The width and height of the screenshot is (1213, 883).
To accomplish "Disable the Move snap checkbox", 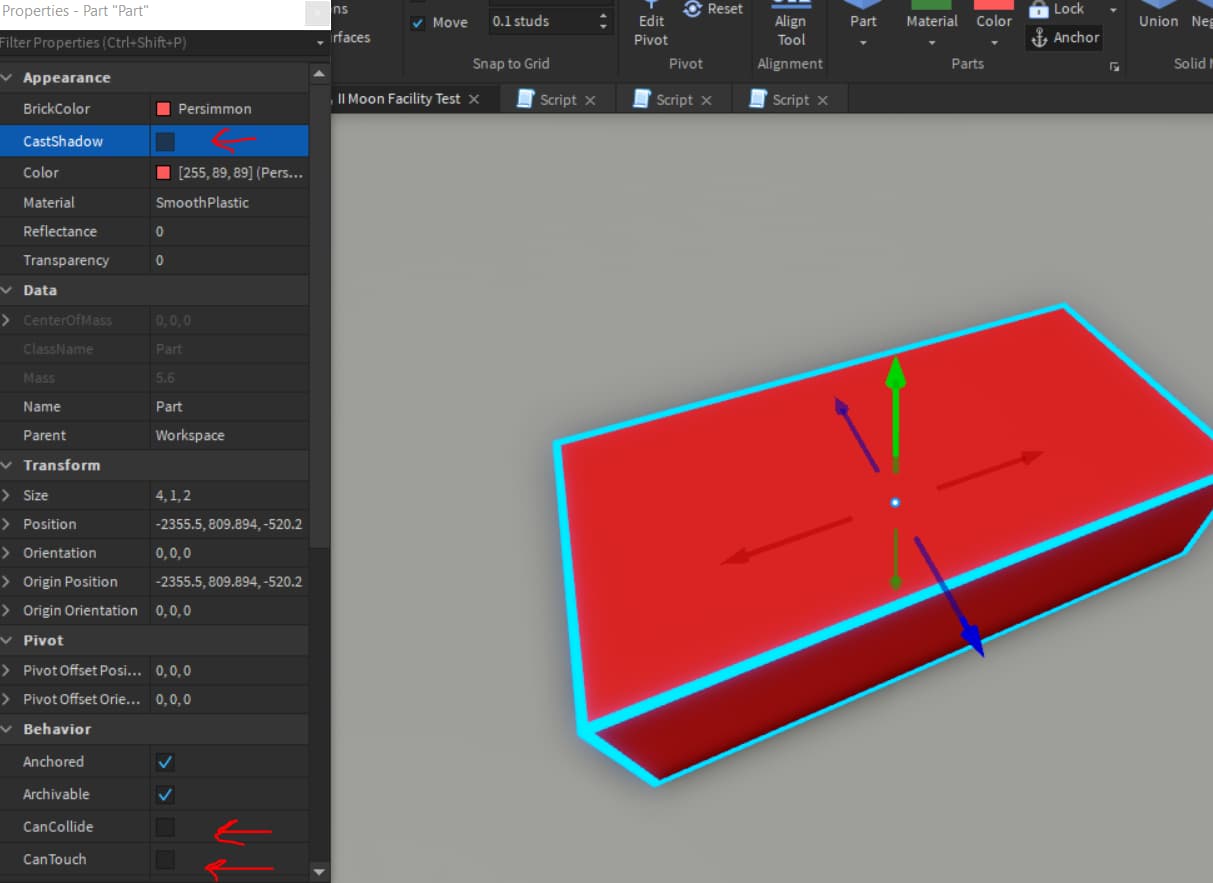I will pos(418,23).
